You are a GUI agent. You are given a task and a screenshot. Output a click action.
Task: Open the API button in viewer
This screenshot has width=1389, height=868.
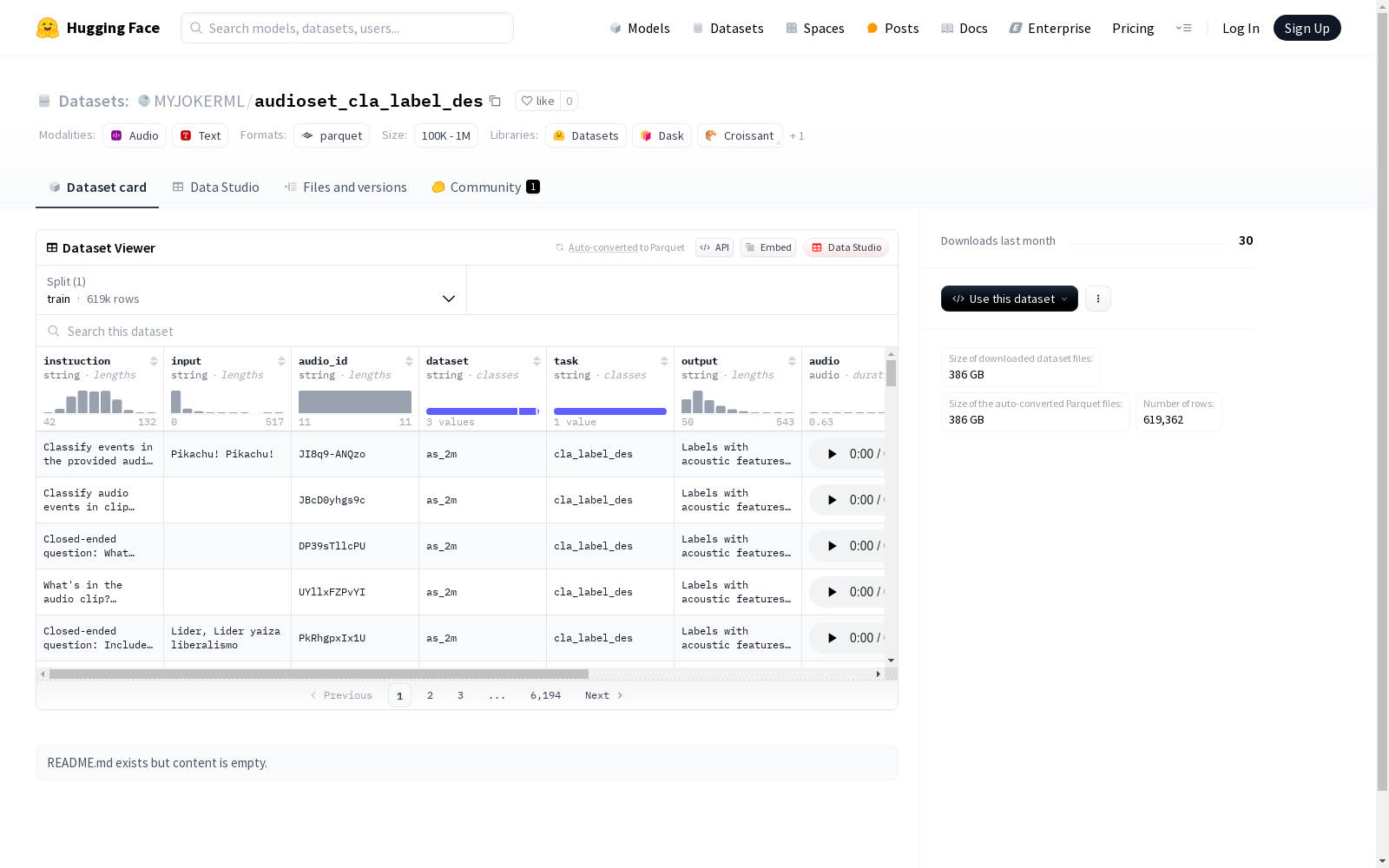coord(714,247)
